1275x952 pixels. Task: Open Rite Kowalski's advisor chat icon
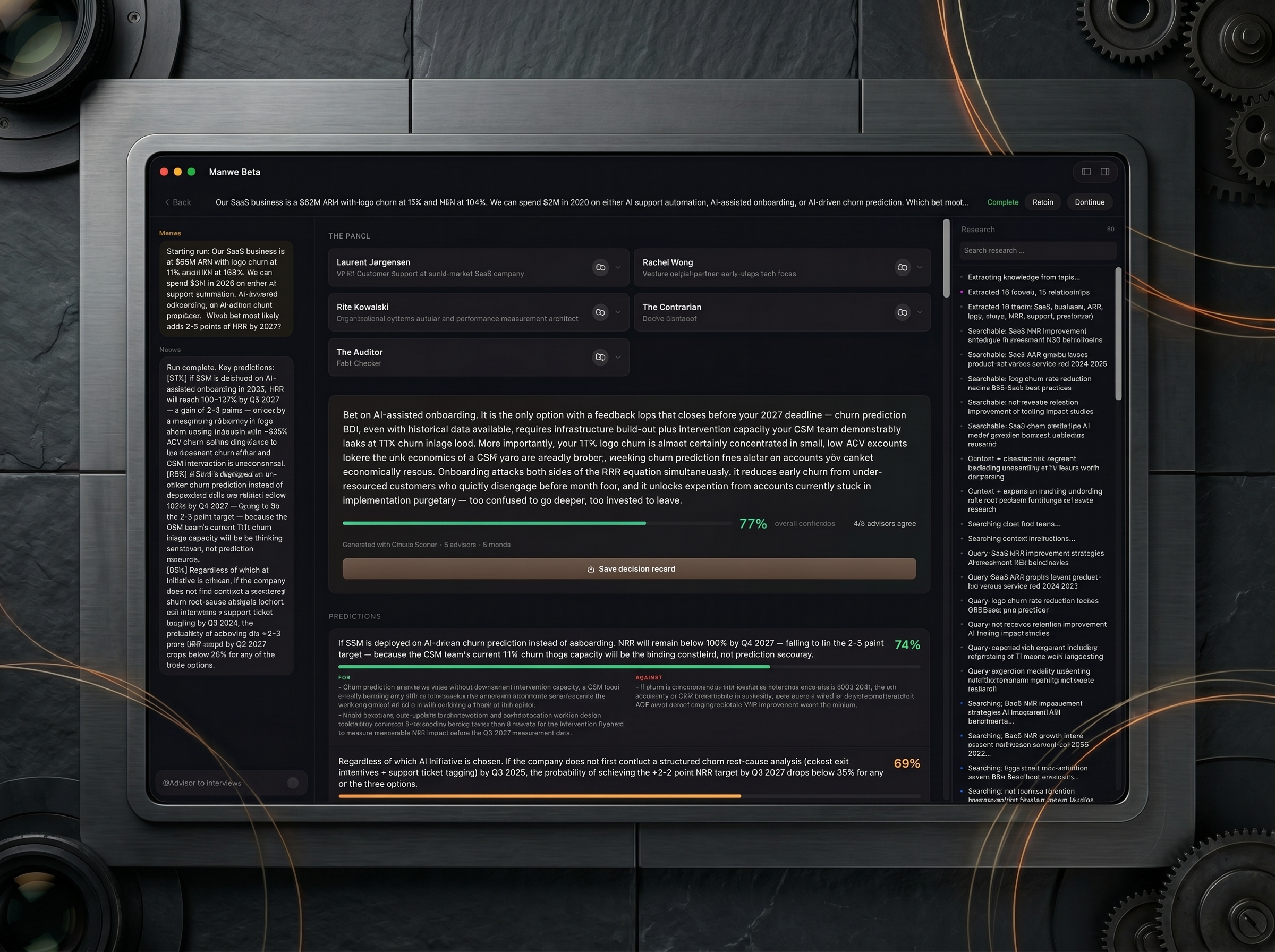click(x=600, y=312)
